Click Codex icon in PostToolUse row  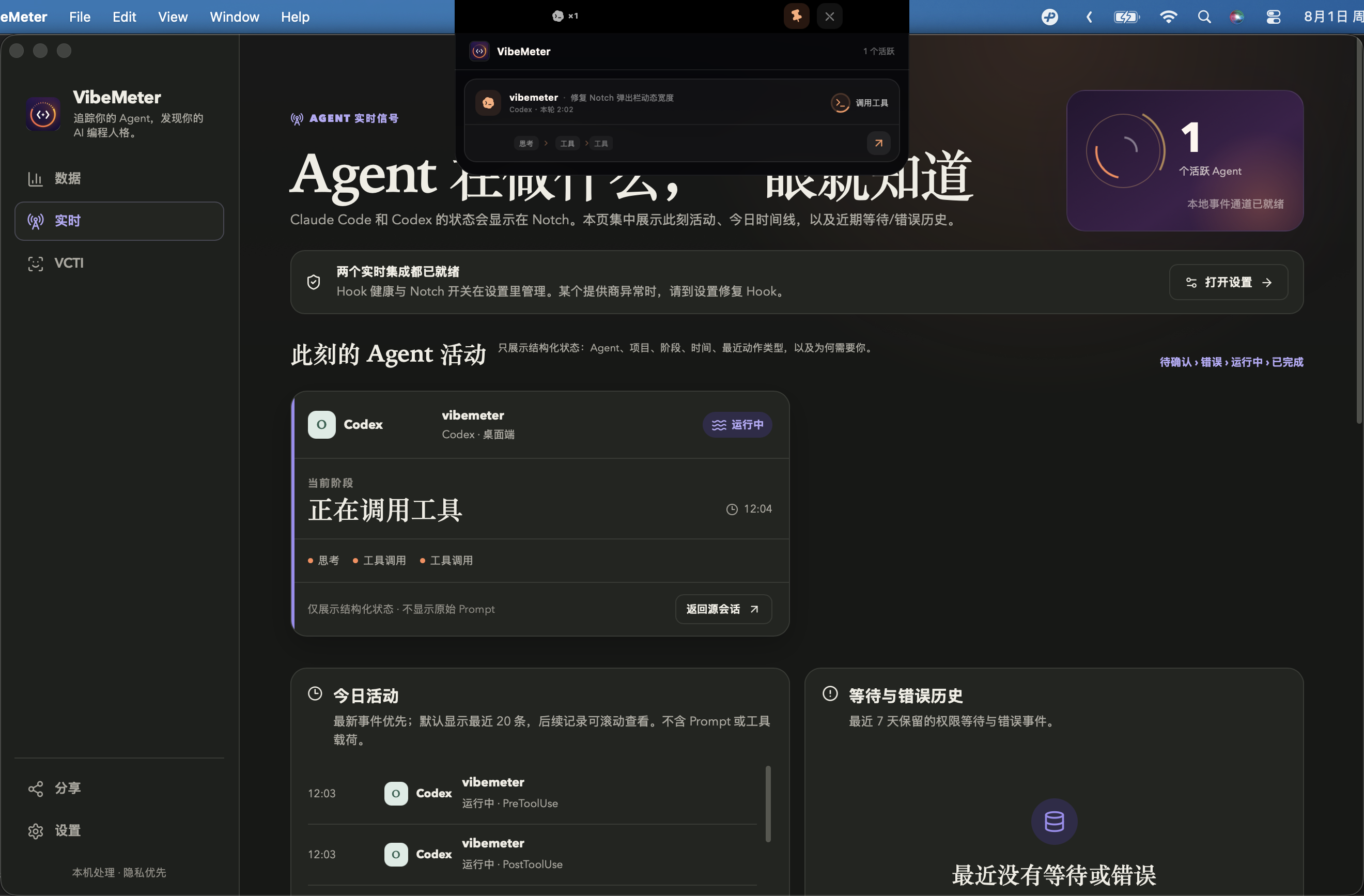(396, 854)
